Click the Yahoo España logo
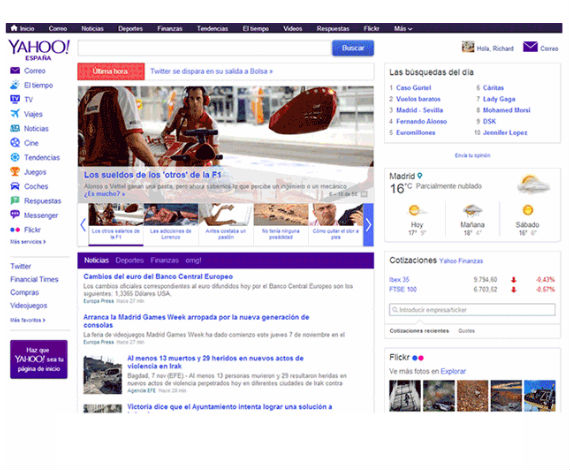The width and height of the screenshot is (570, 470). tap(39, 50)
